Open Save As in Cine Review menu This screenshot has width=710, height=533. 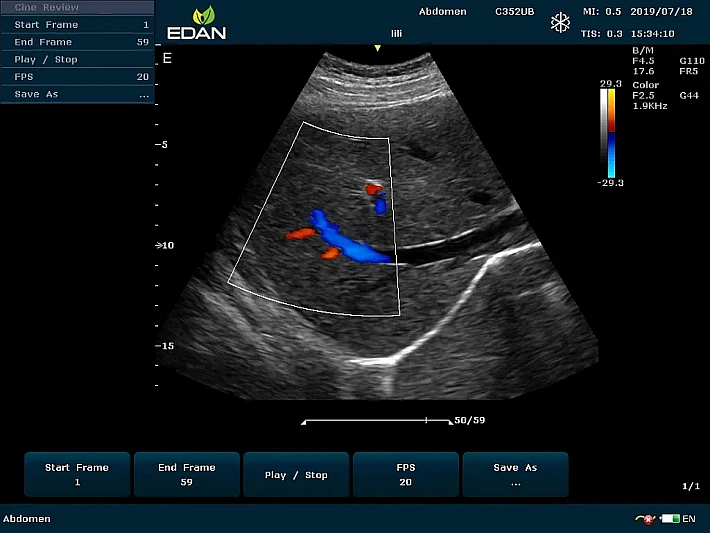click(77, 94)
